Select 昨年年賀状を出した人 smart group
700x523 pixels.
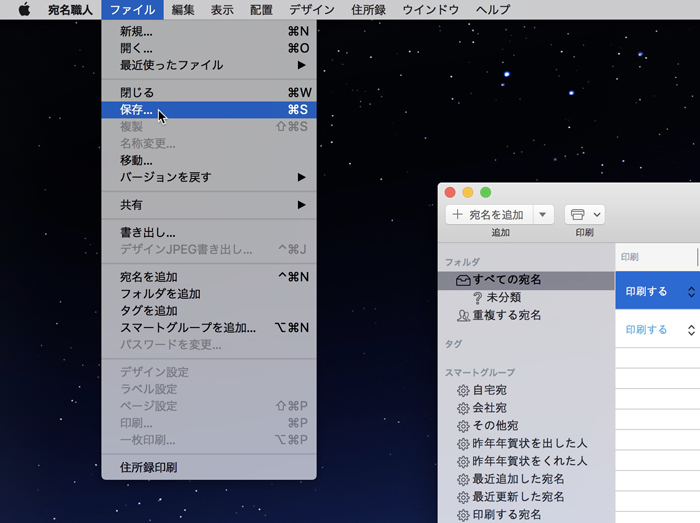529,443
